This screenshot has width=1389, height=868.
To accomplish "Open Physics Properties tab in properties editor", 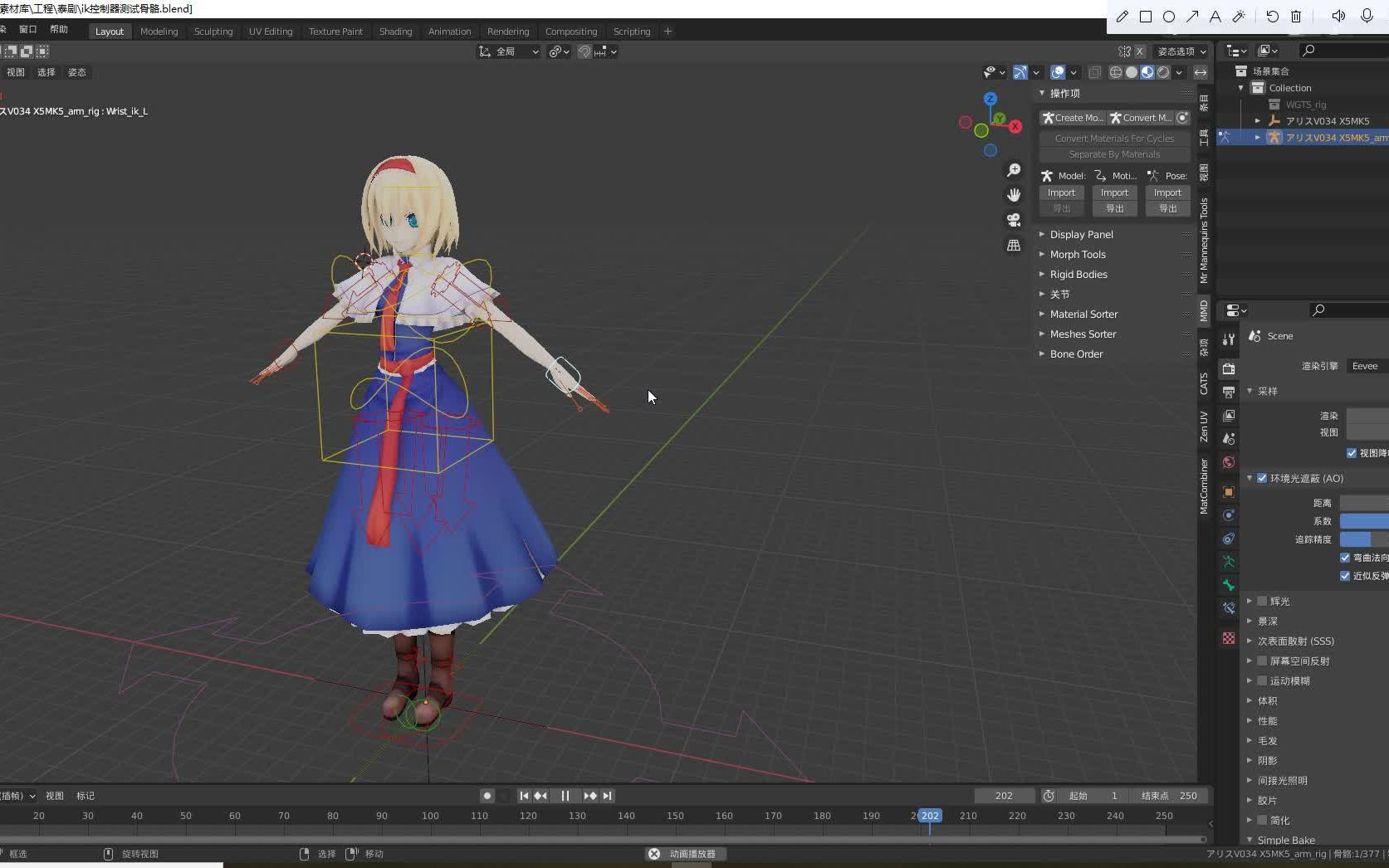I will tap(1230, 515).
